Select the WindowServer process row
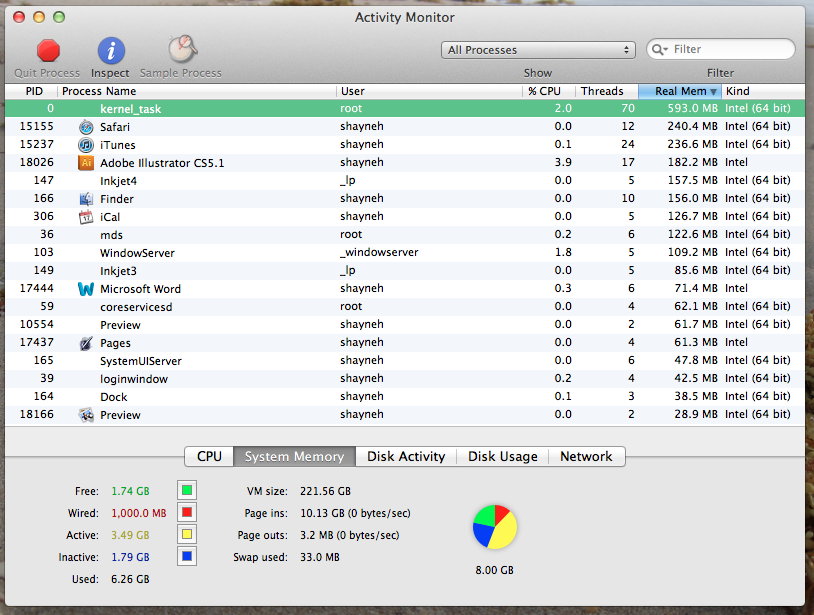The height and width of the screenshot is (615, 814). coord(405,253)
